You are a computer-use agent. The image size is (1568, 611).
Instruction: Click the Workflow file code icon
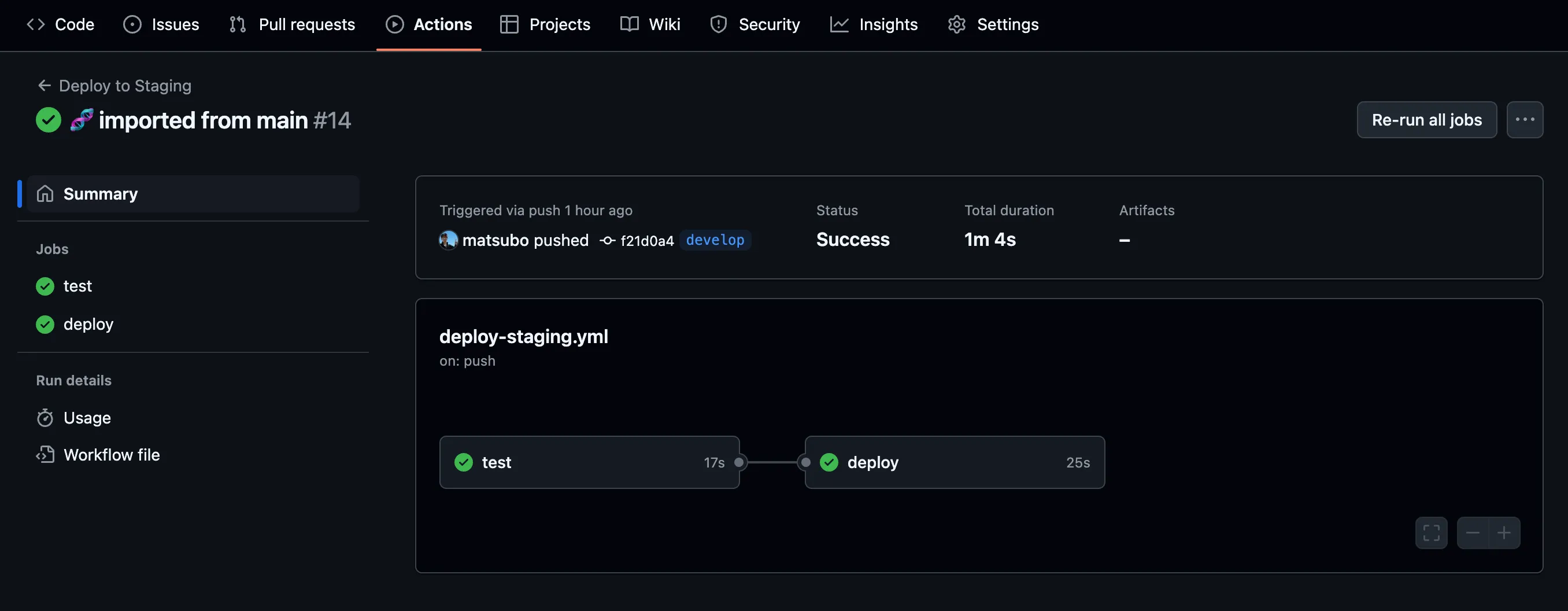[x=45, y=455]
